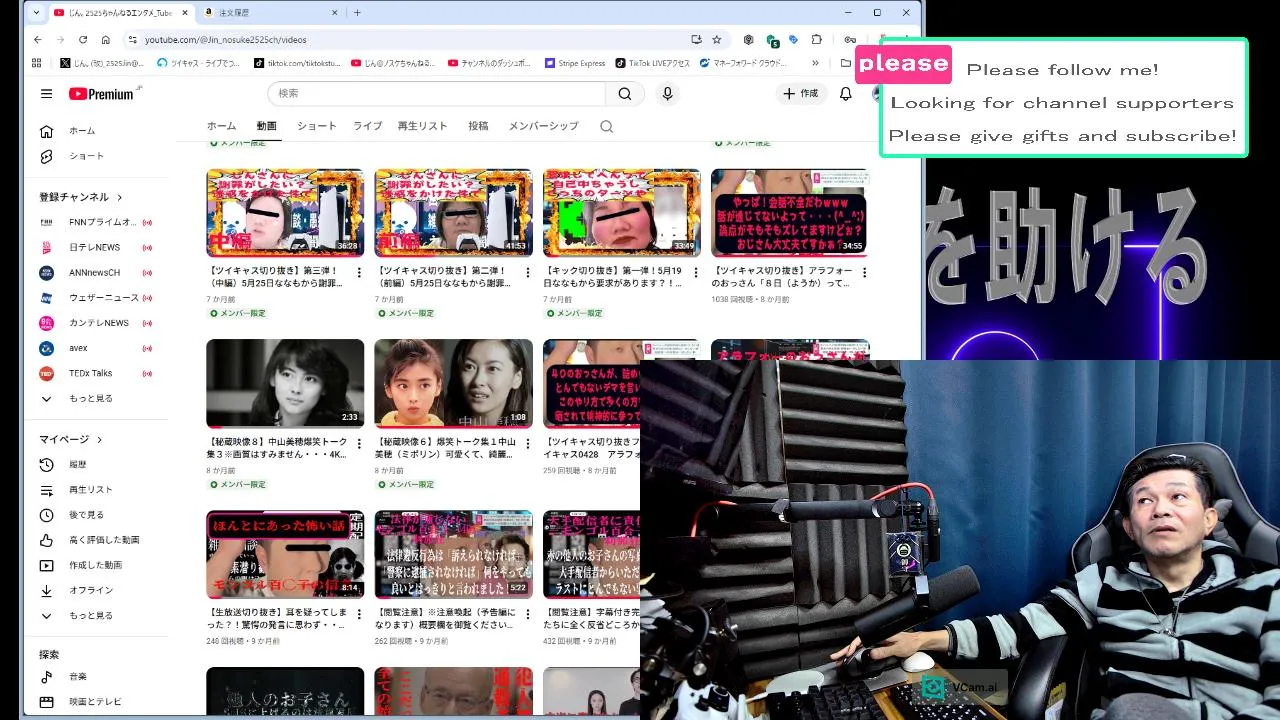Open 後で見る watch later list

coord(97,514)
